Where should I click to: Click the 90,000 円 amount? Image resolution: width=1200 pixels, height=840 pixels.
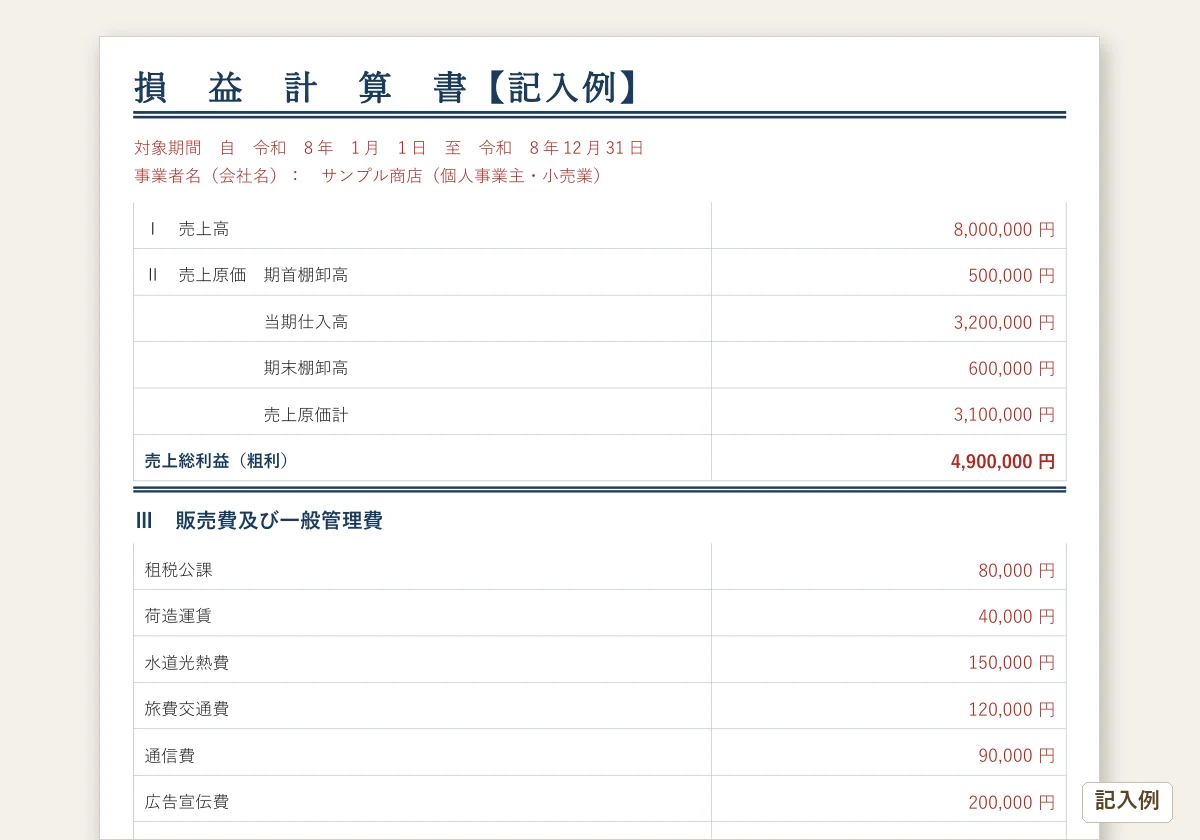pyautogui.click(x=1016, y=755)
